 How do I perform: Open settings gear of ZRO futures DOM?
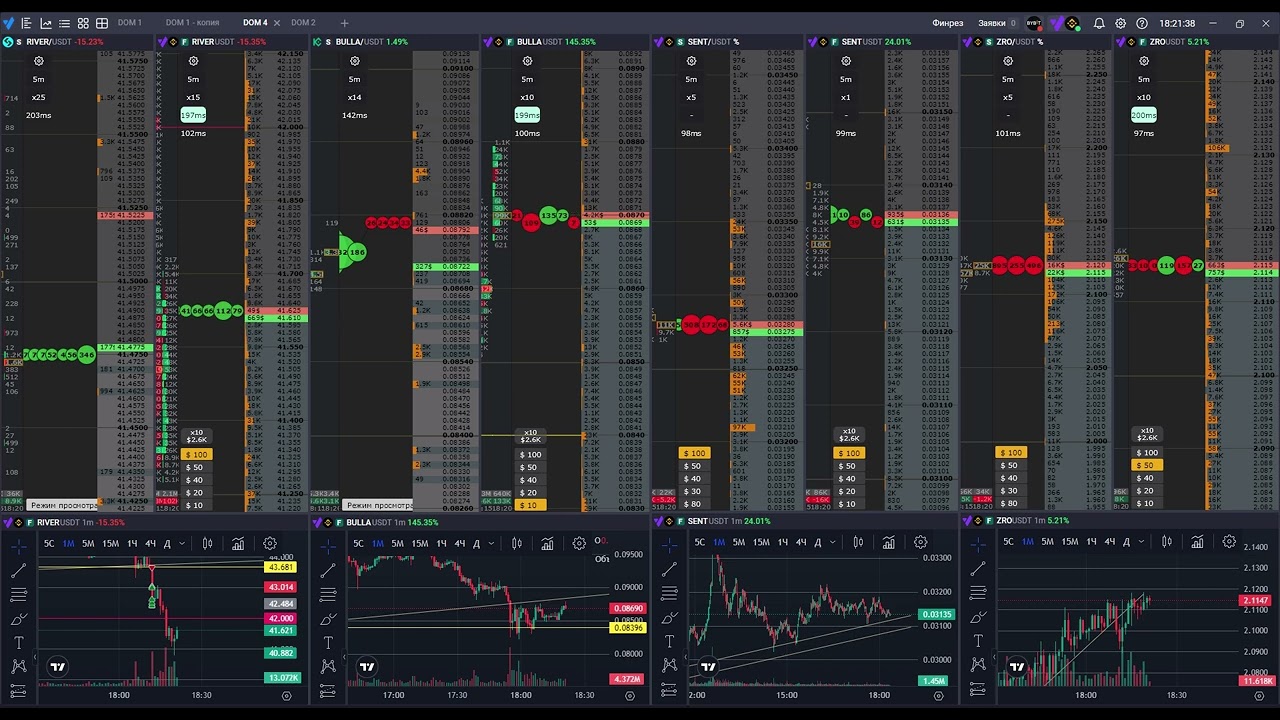point(1144,61)
